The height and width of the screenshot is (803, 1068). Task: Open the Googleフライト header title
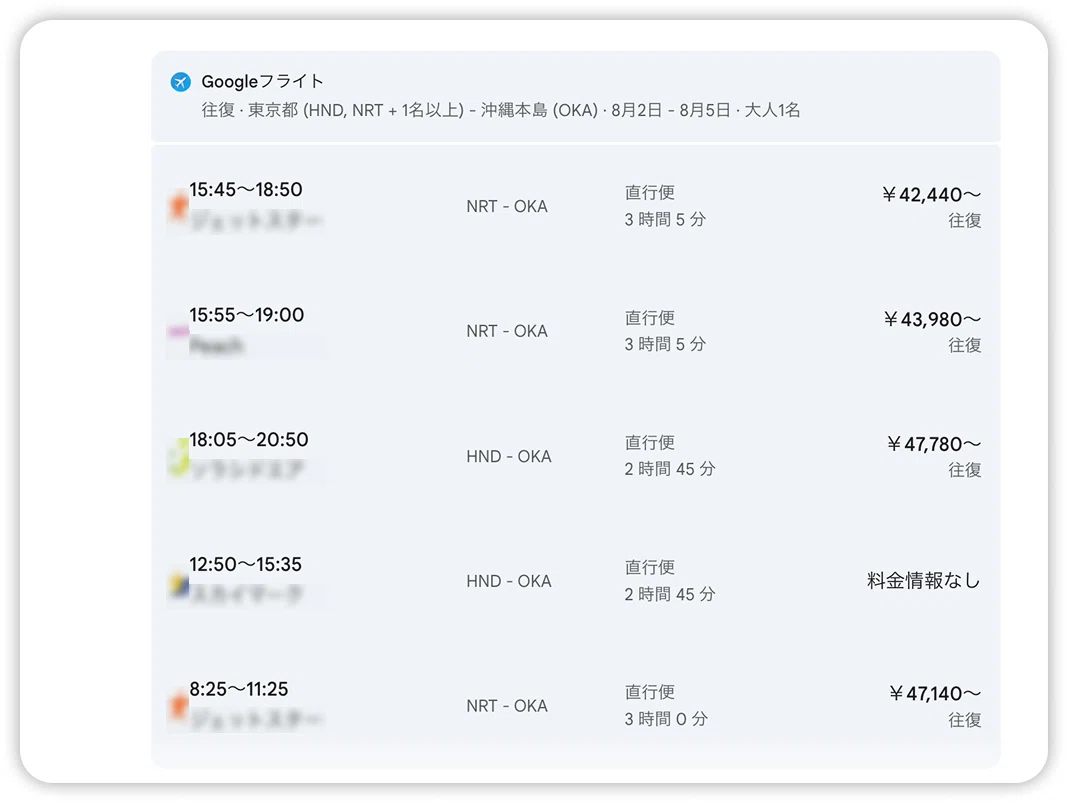point(262,82)
